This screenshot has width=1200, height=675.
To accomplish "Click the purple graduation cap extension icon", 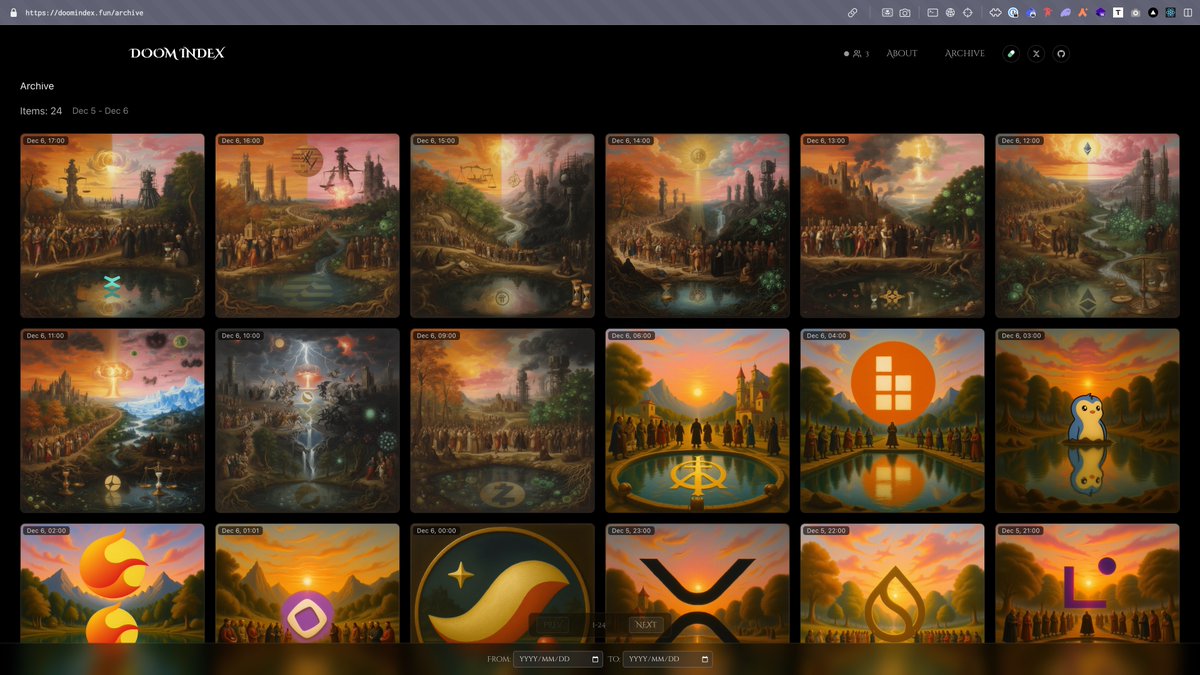I will [x=1101, y=13].
